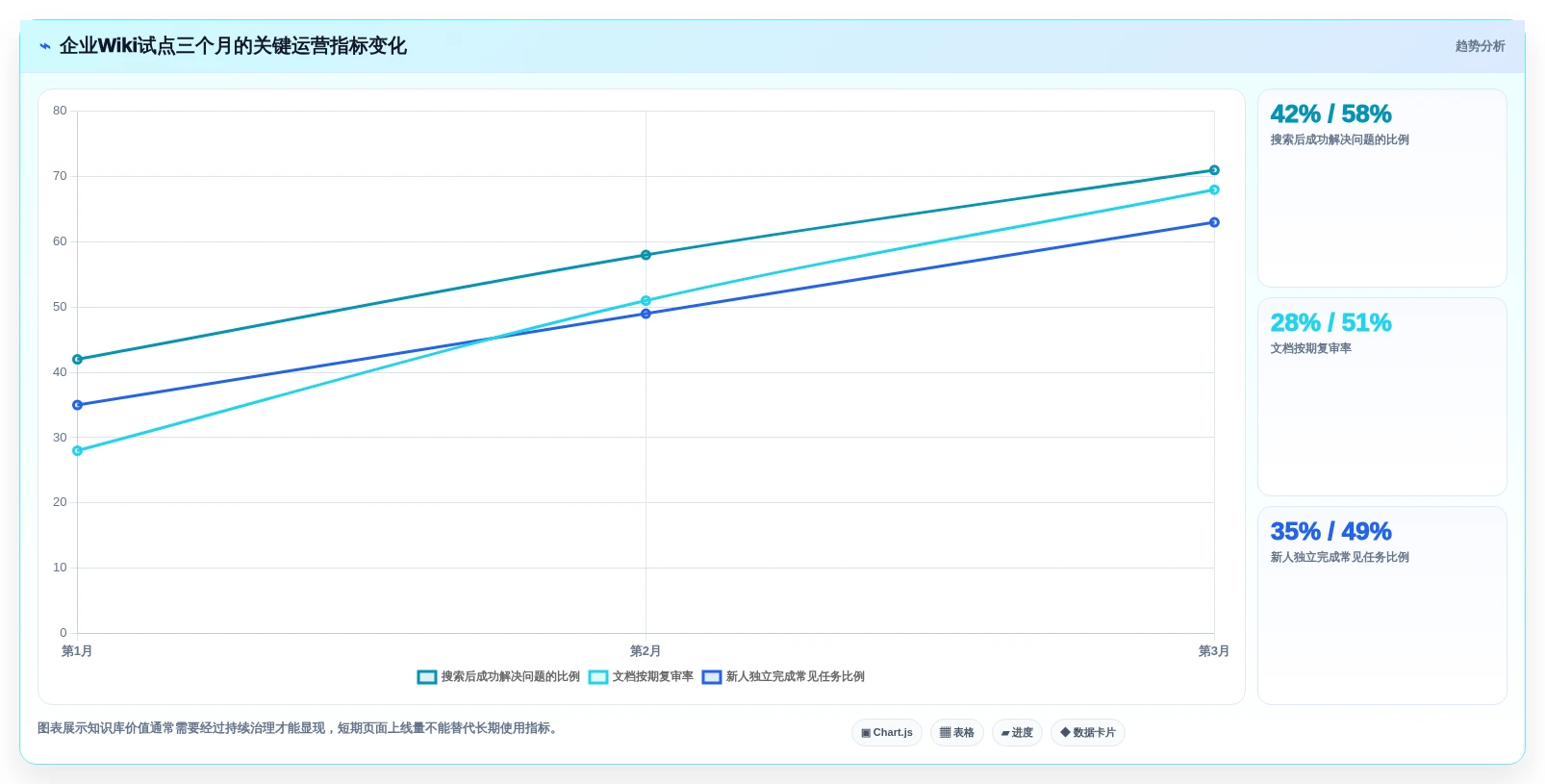Click the 第1月 point on the blue 新人 line
This screenshot has width=1545, height=784.
[77, 405]
